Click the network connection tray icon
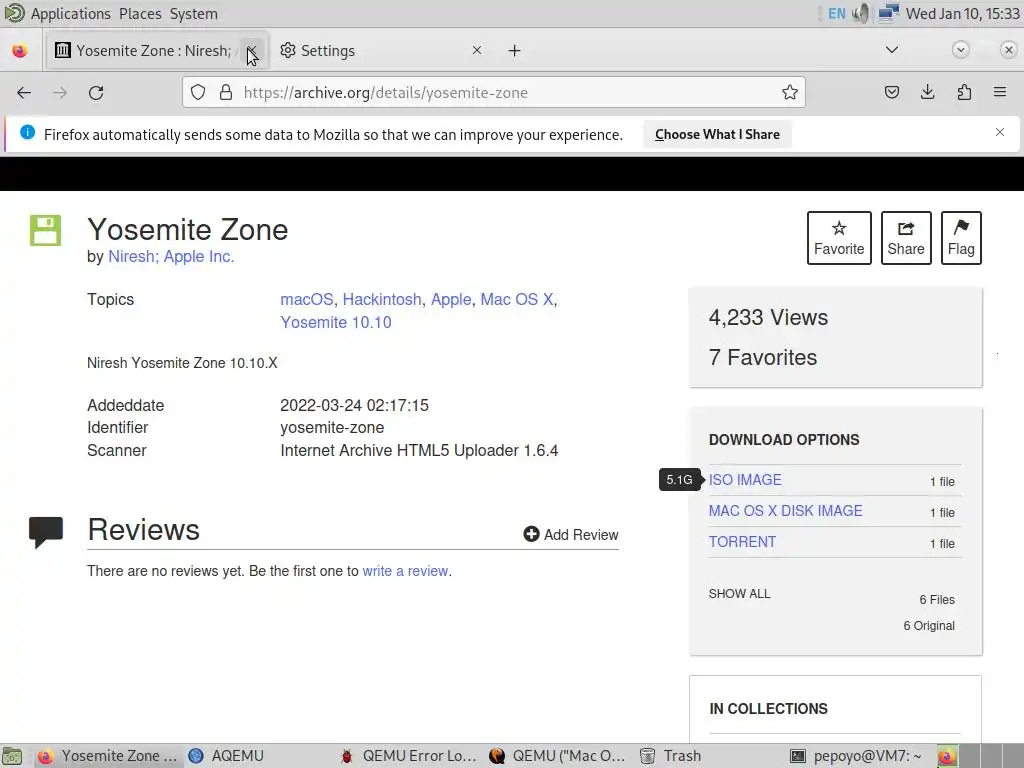Viewport: 1024px width, 768px height. pyautogui.click(x=888, y=13)
